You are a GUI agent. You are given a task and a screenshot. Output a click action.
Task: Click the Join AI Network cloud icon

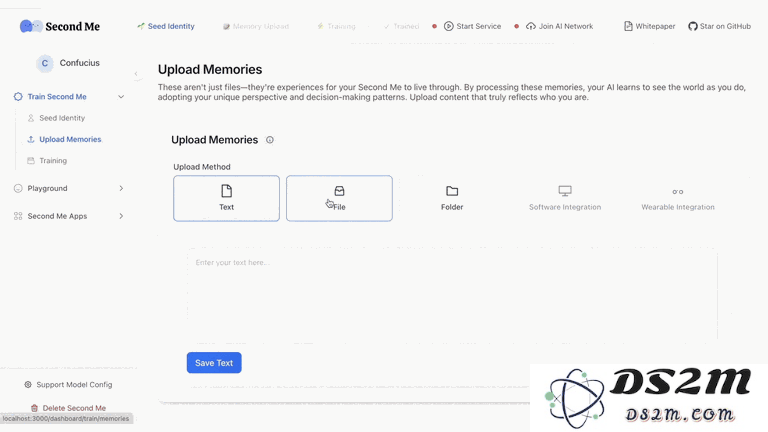(531, 26)
